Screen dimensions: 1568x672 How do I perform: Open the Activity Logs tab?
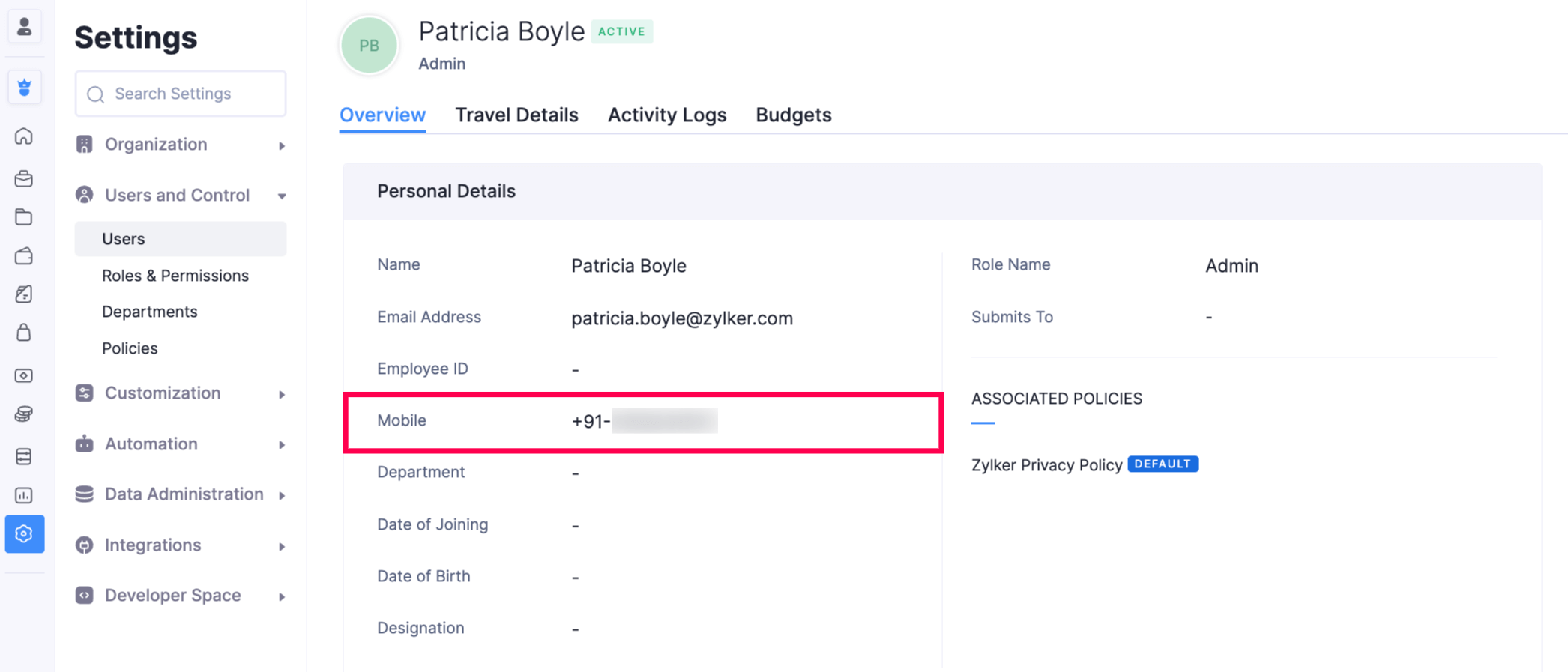pyautogui.click(x=666, y=115)
